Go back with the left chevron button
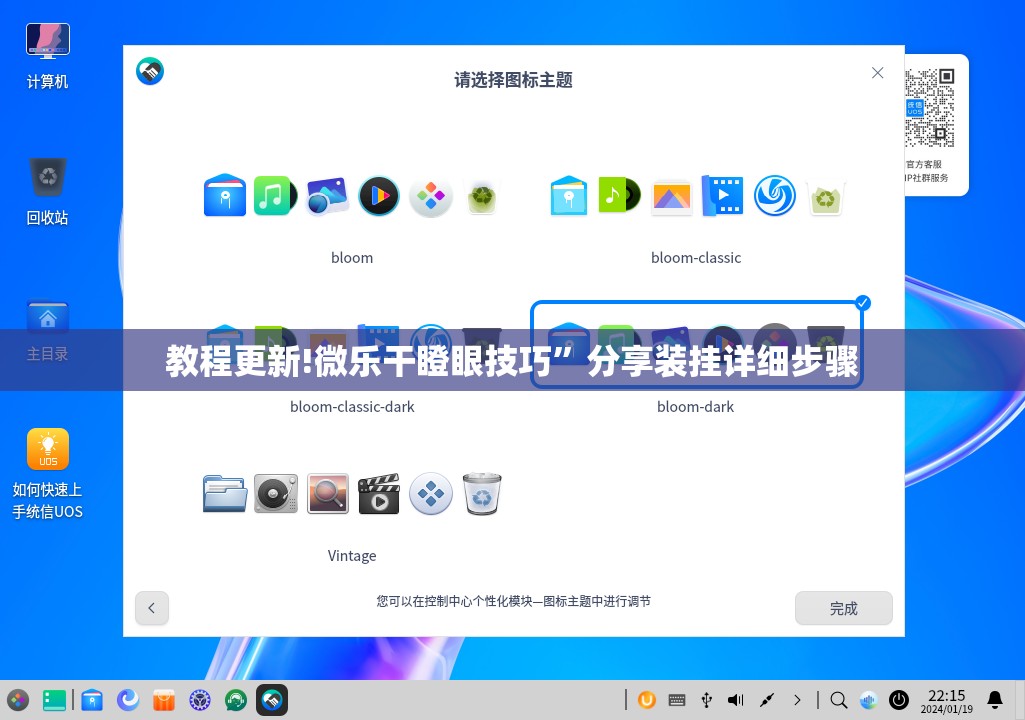This screenshot has height=720, width=1025. [x=152, y=608]
